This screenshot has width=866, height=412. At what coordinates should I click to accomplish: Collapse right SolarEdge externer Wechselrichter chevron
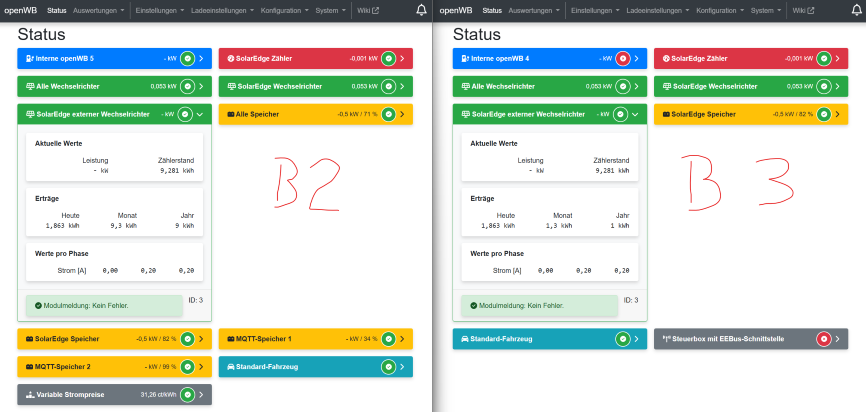point(635,114)
